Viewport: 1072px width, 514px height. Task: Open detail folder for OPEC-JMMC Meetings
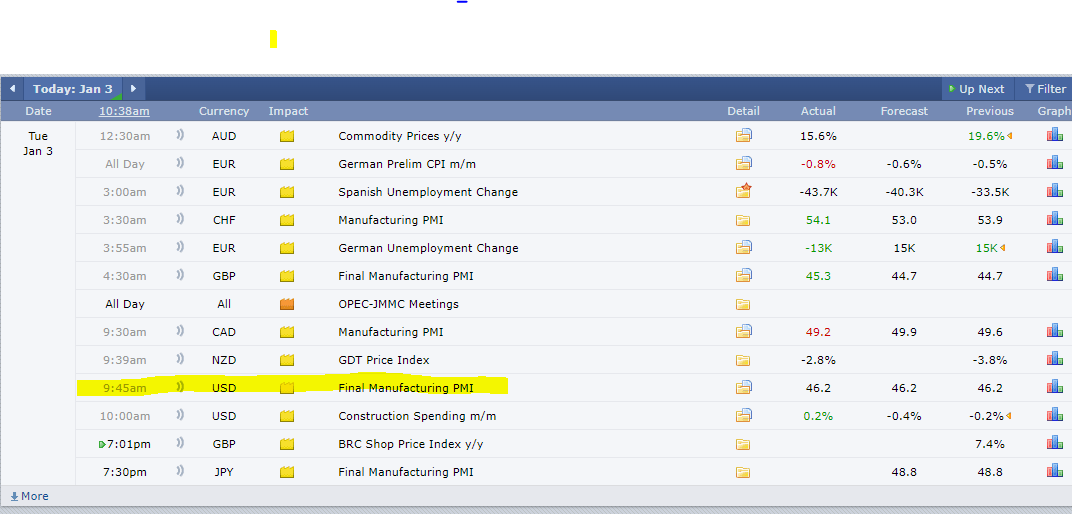pos(742,304)
